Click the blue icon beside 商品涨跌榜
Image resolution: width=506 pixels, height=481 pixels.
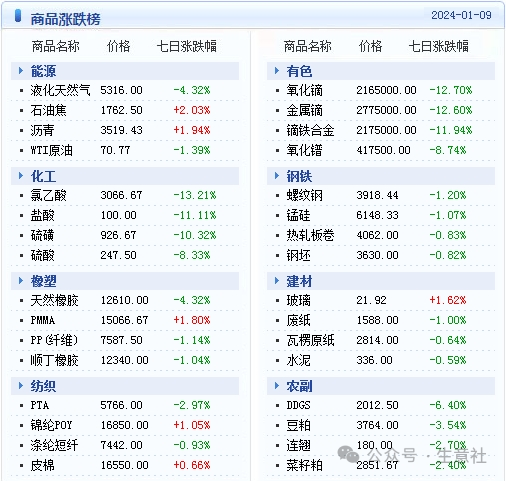pos(18,16)
